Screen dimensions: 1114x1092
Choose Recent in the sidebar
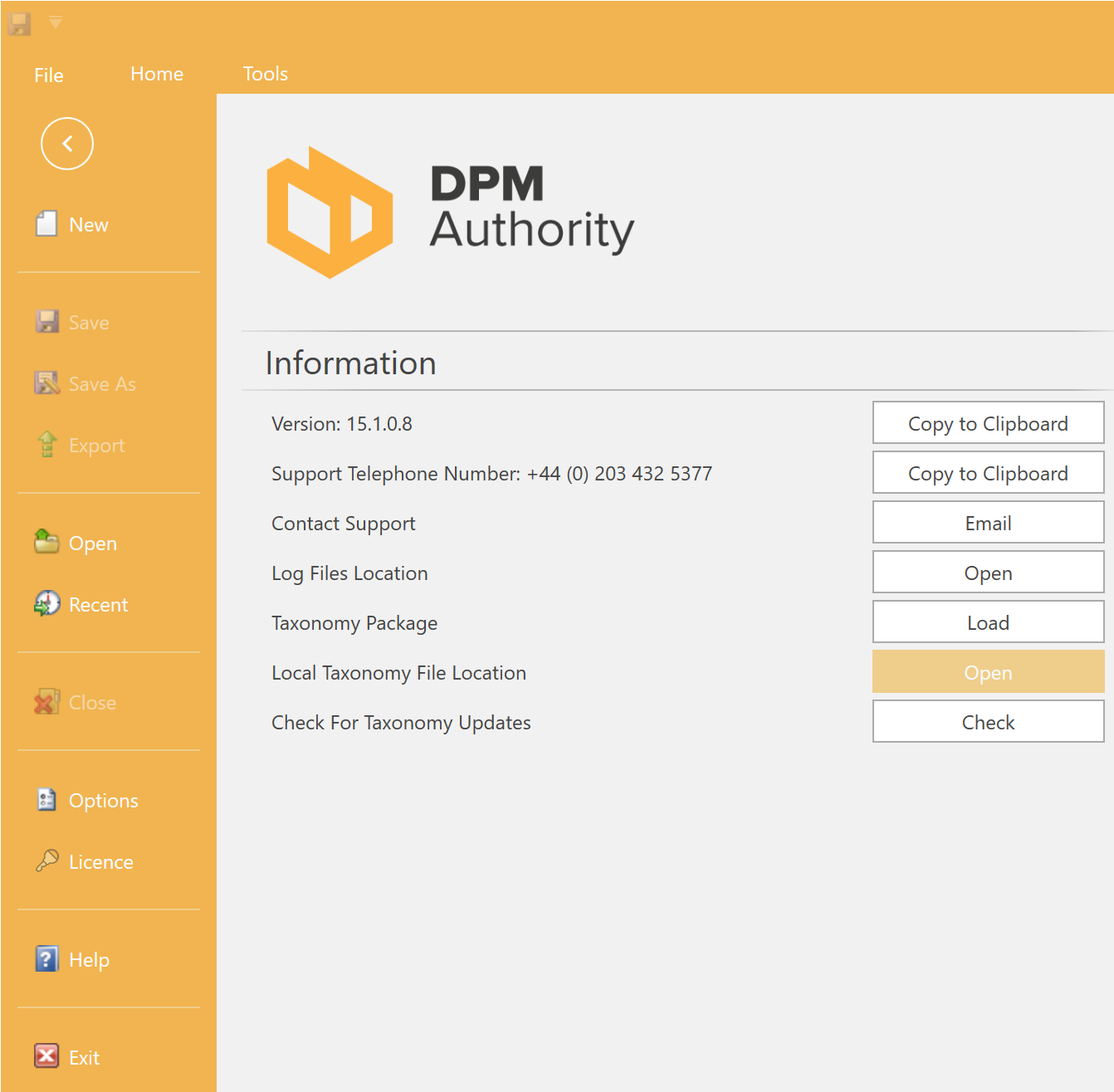[99, 605]
